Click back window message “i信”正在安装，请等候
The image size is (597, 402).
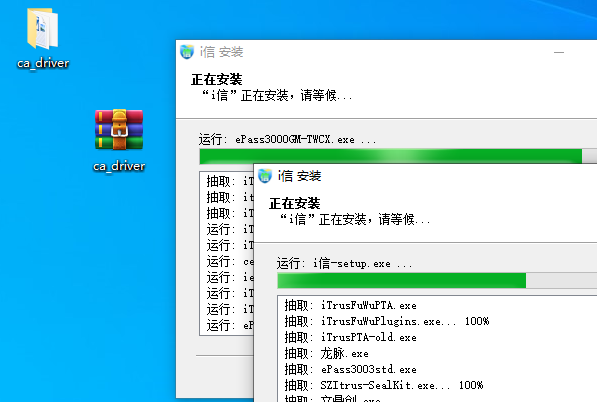[277, 95]
